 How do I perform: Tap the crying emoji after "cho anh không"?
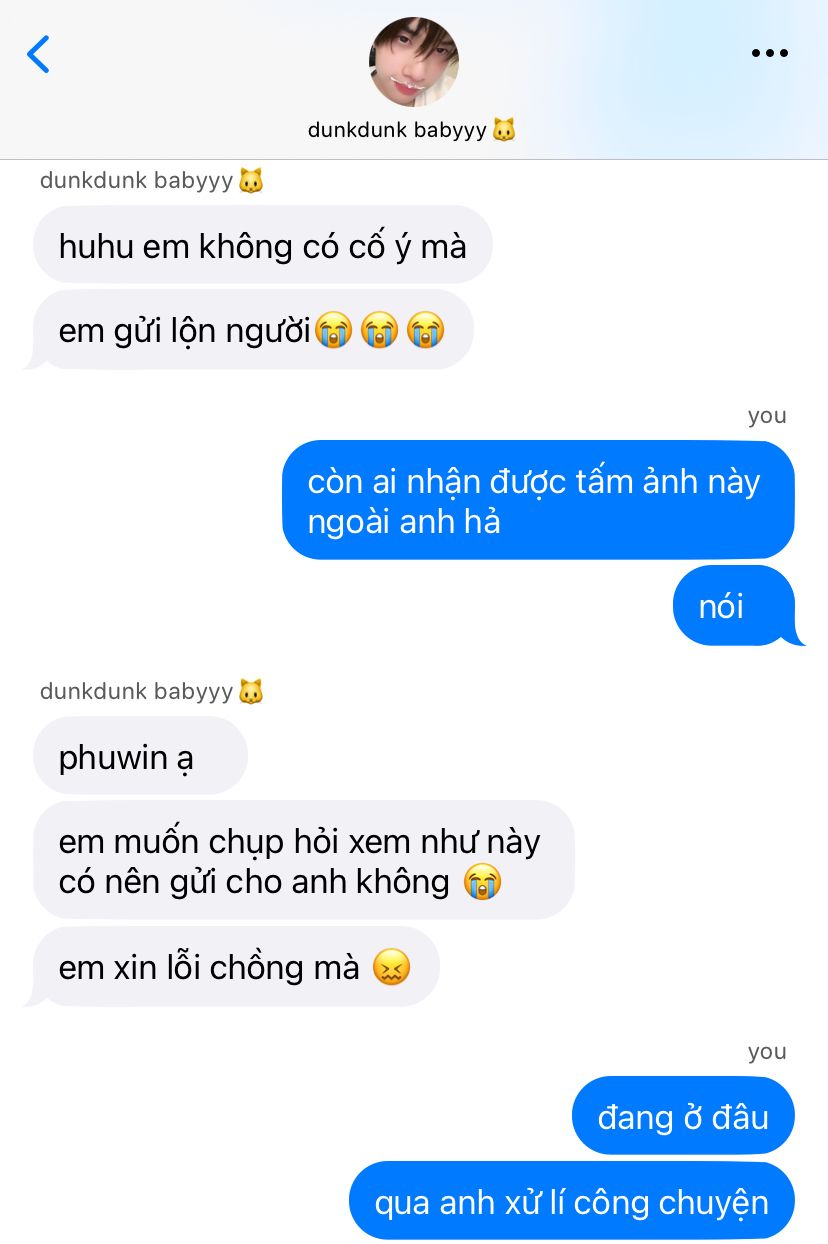(x=483, y=882)
